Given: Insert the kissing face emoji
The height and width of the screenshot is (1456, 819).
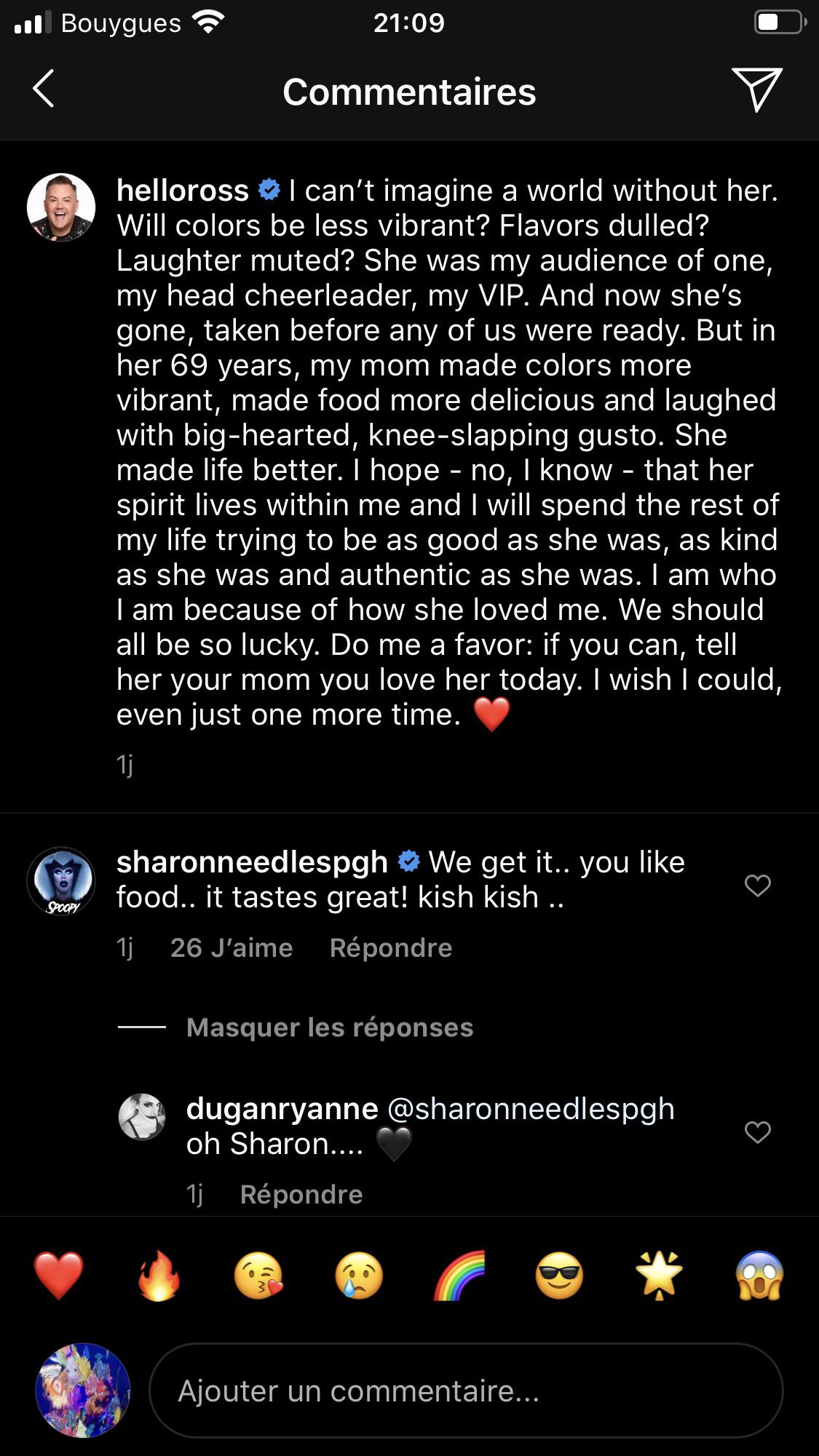Looking at the screenshot, I should 259,1276.
